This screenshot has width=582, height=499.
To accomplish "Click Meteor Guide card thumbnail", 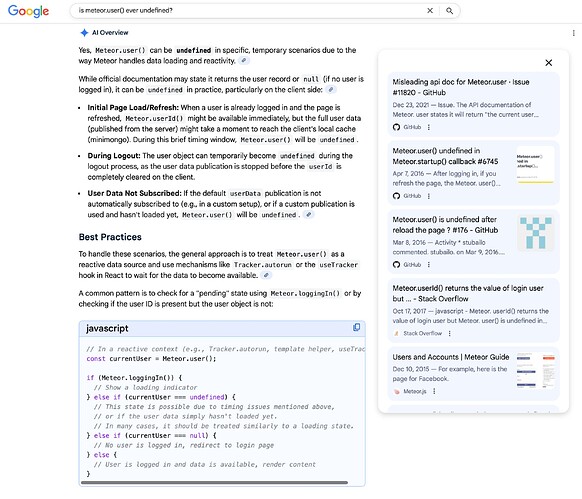I will tap(535, 371).
